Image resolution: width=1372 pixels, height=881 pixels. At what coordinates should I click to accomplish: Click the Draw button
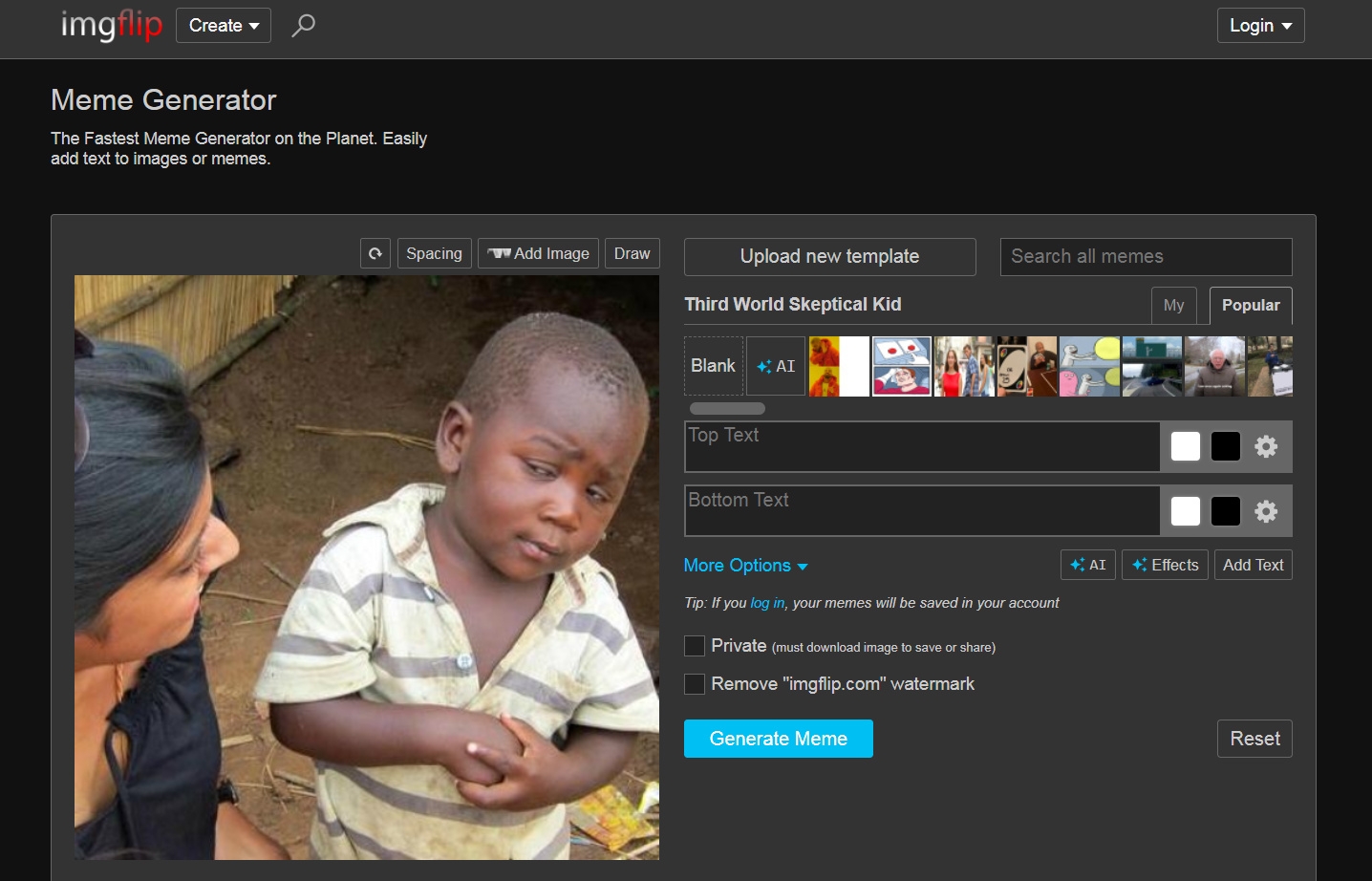[632, 253]
